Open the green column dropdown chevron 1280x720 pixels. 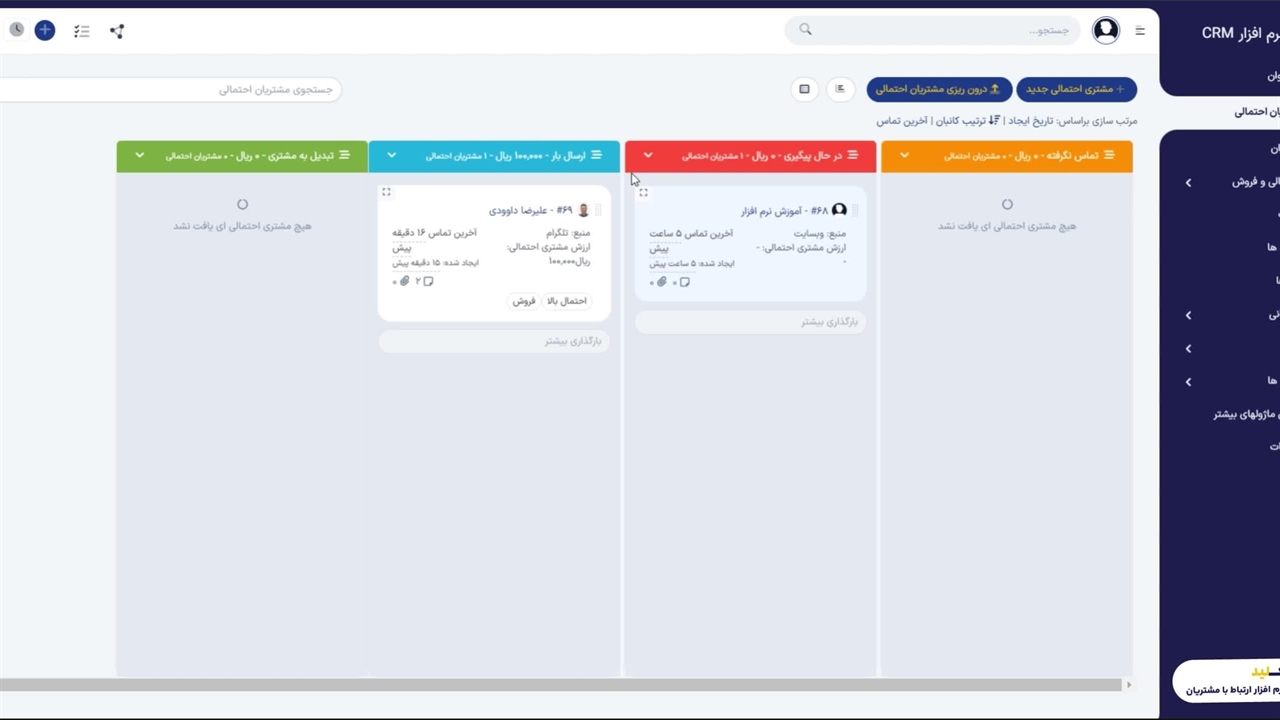139,156
